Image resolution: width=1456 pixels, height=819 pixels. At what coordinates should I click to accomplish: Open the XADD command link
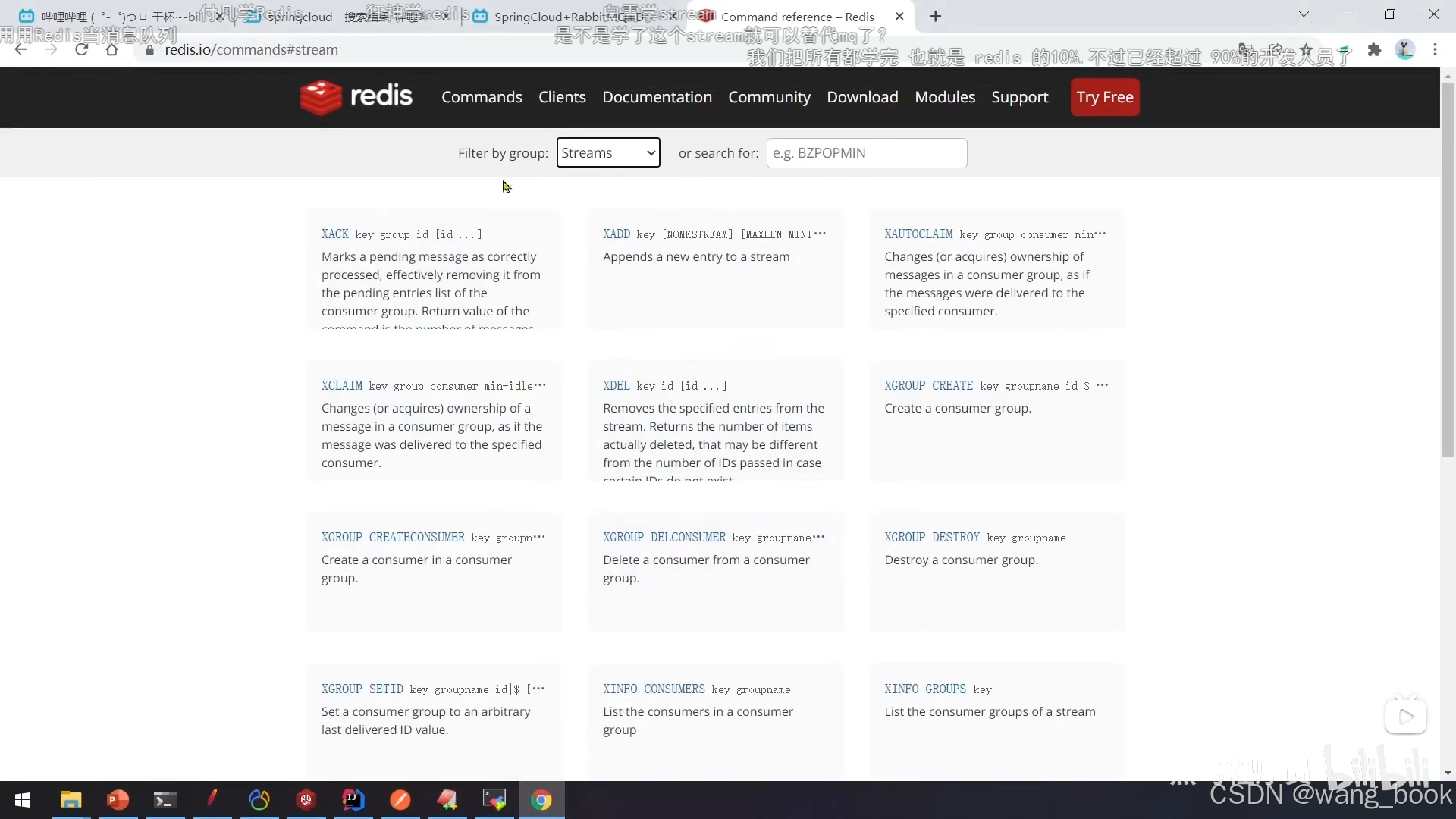(617, 234)
